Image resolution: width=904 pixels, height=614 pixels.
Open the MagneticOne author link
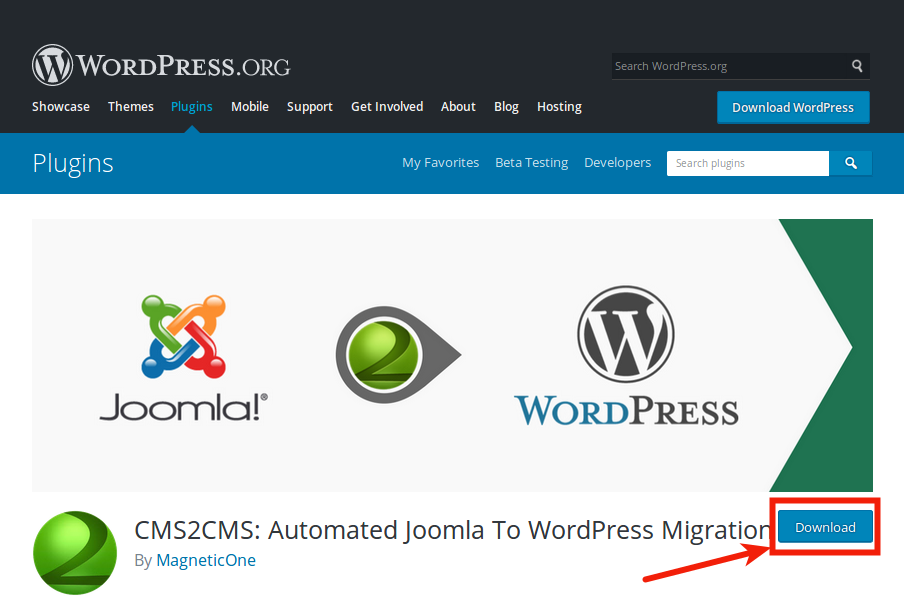[x=206, y=560]
